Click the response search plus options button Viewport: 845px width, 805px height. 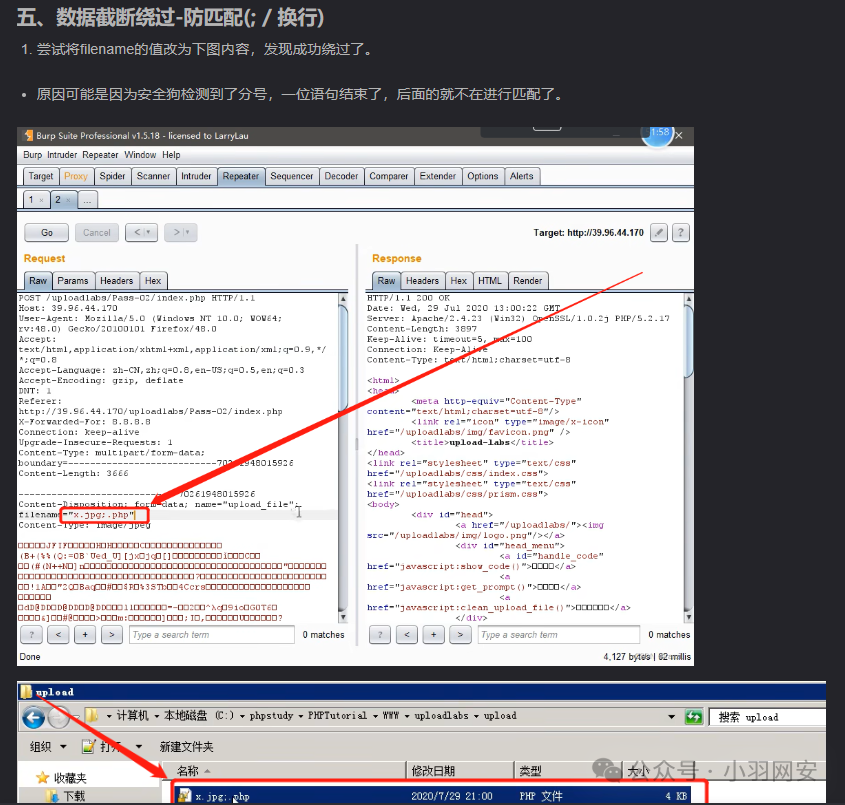coord(433,635)
